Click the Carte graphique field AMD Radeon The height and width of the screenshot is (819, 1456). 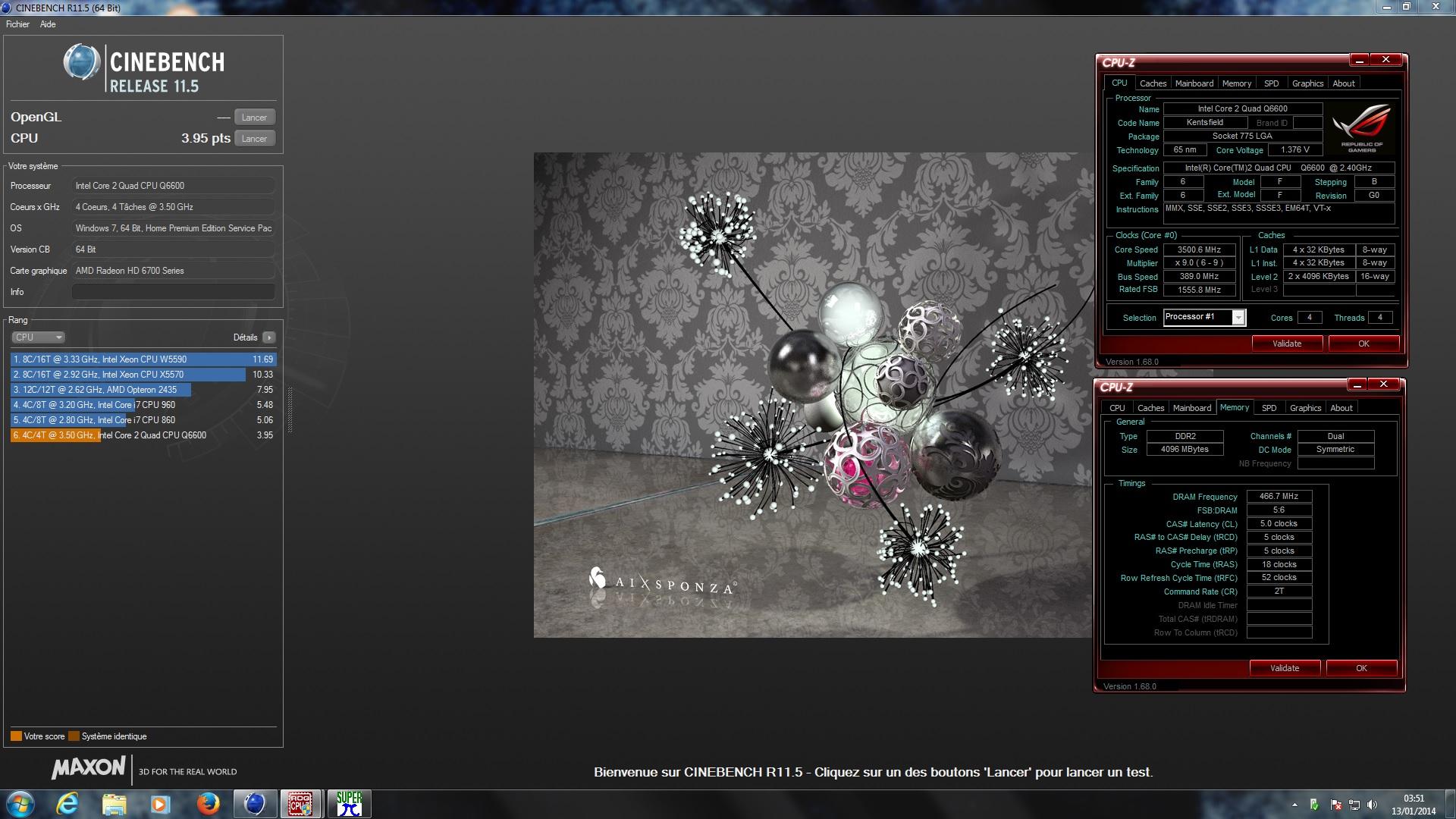click(173, 271)
